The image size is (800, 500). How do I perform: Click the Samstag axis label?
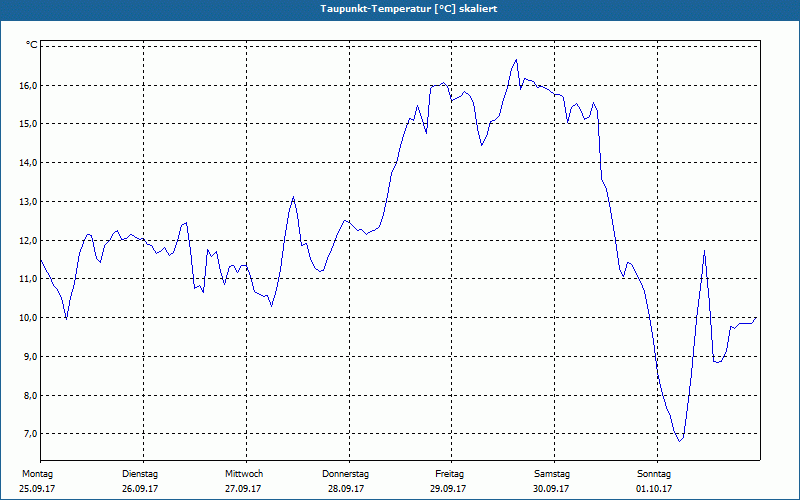[x=552, y=474]
